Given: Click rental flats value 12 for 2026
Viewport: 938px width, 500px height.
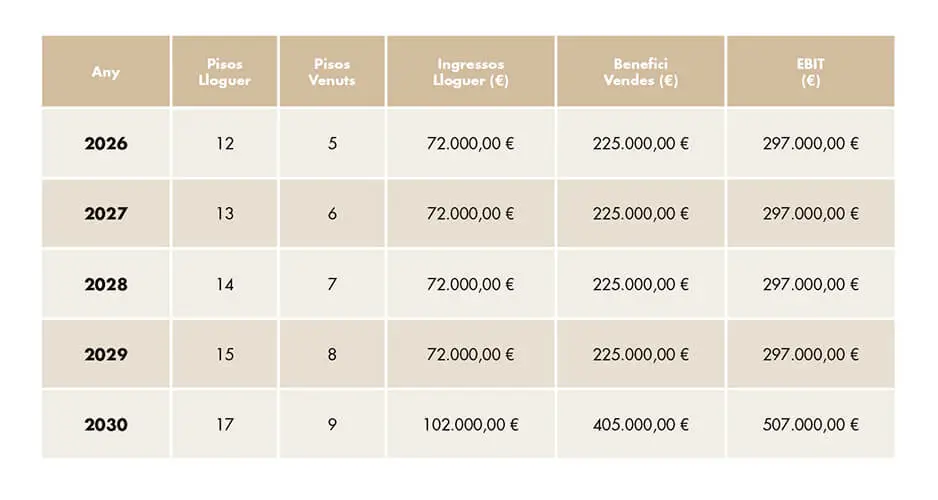Looking at the screenshot, I should 224,144.
